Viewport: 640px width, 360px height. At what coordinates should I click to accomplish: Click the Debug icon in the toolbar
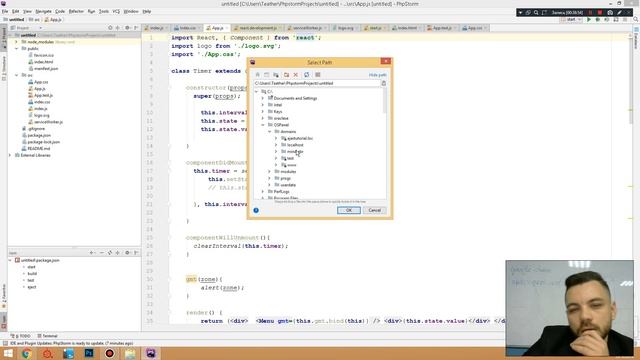tap(598, 20)
